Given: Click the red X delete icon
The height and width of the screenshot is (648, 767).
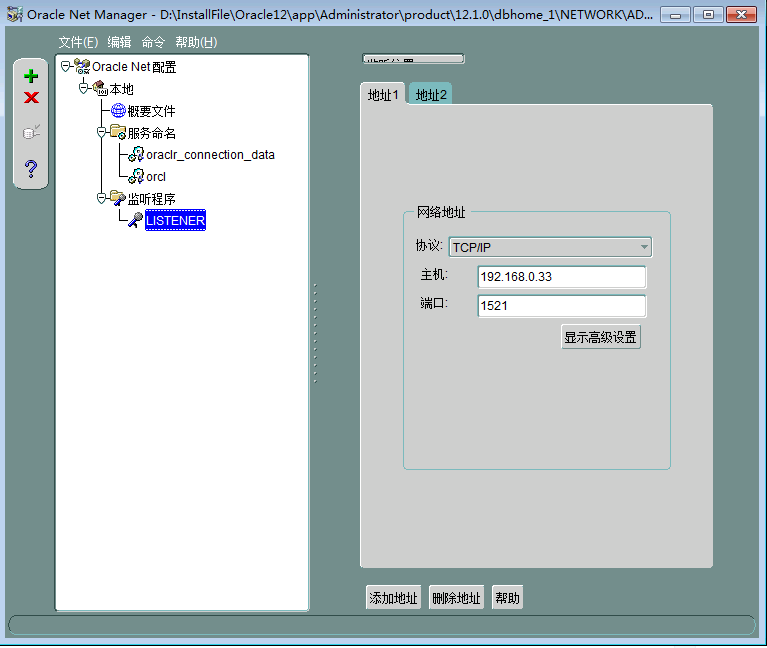Looking at the screenshot, I should pos(31,97).
